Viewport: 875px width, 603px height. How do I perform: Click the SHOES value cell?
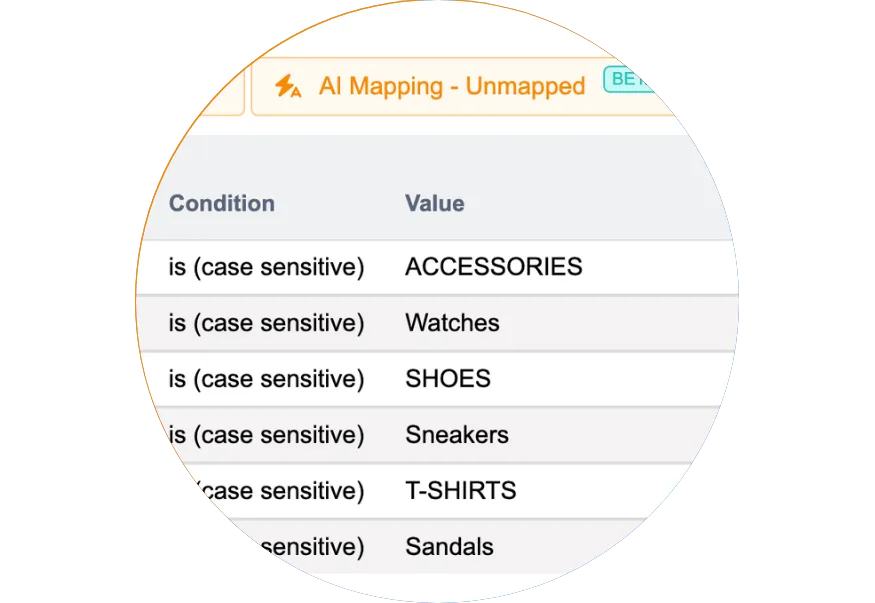tap(447, 379)
